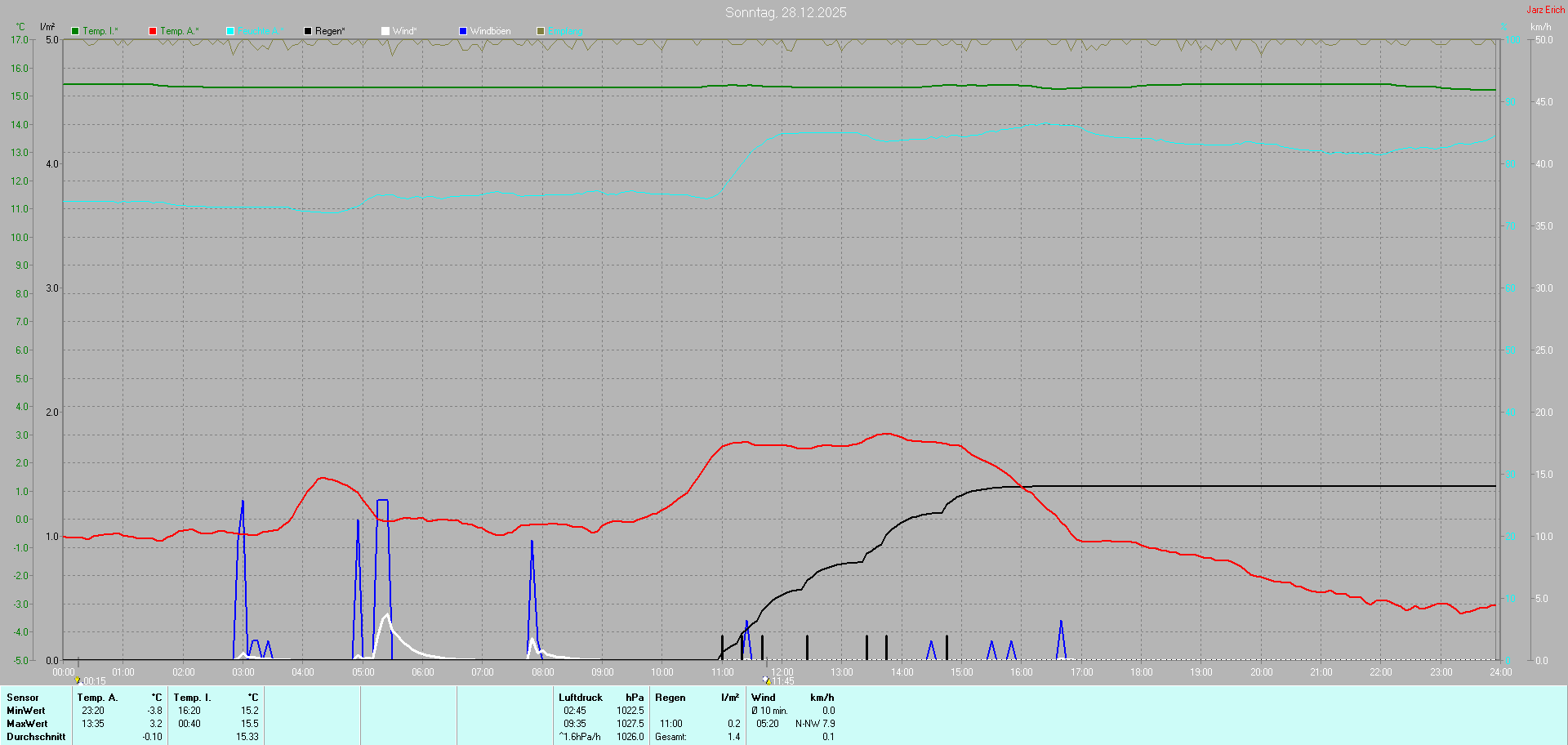The image size is (1568, 745).
Task: Click the red Temp. A. legend swatch
Action: (153, 31)
